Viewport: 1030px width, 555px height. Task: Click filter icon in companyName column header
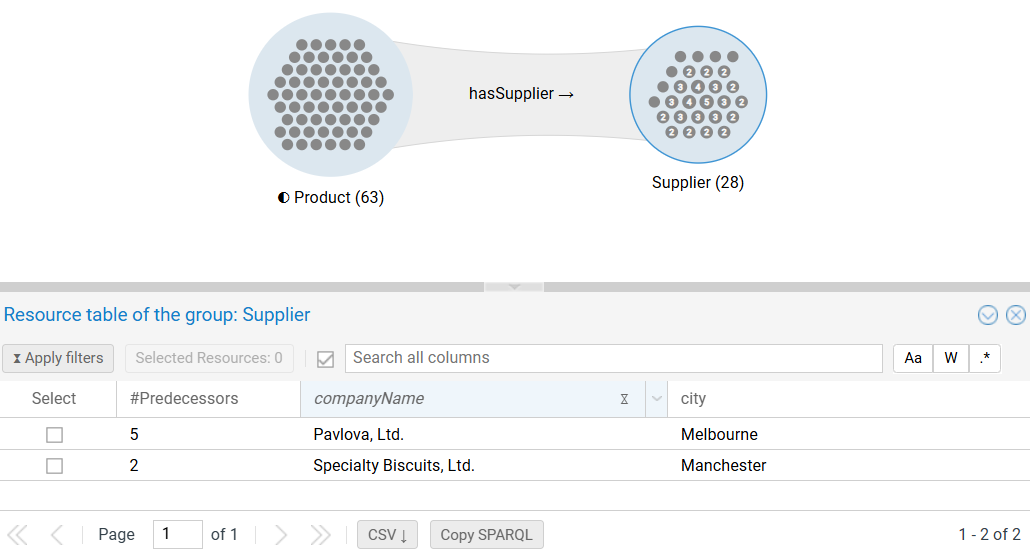[624, 399]
